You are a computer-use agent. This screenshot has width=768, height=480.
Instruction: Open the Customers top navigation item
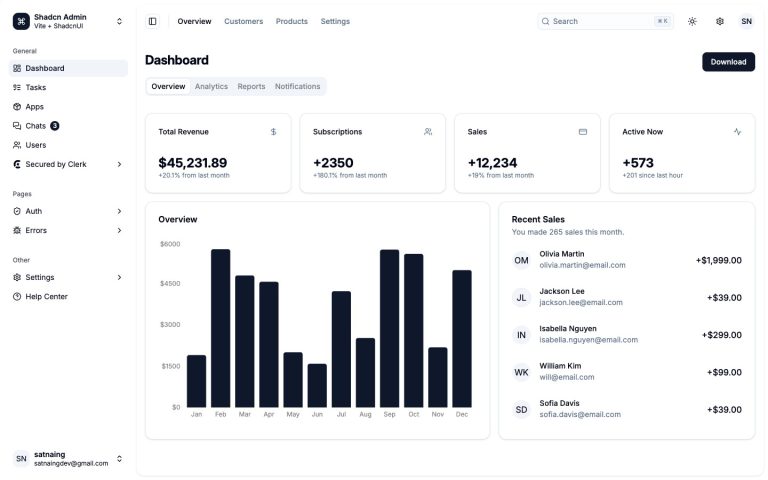(x=243, y=22)
